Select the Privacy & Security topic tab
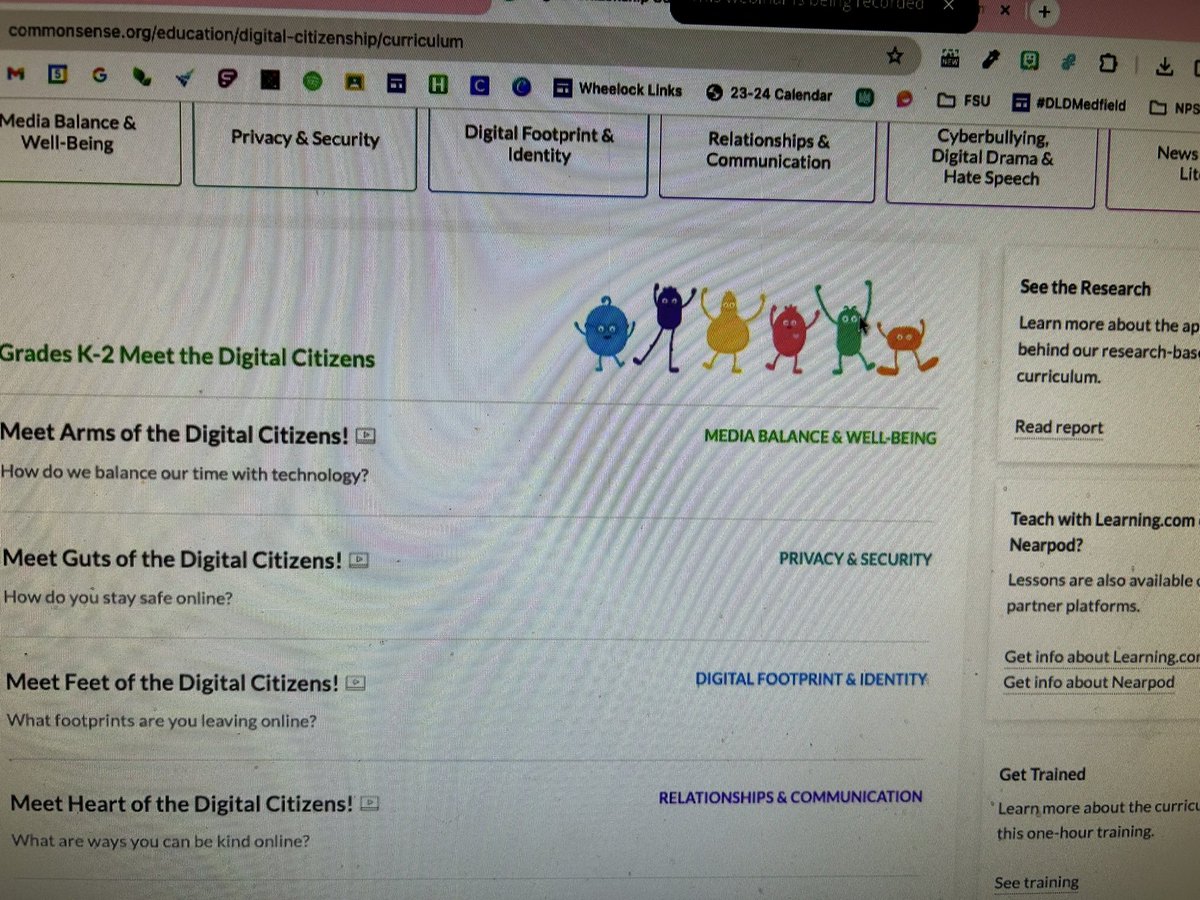Image resolution: width=1200 pixels, height=900 pixels. click(x=304, y=143)
